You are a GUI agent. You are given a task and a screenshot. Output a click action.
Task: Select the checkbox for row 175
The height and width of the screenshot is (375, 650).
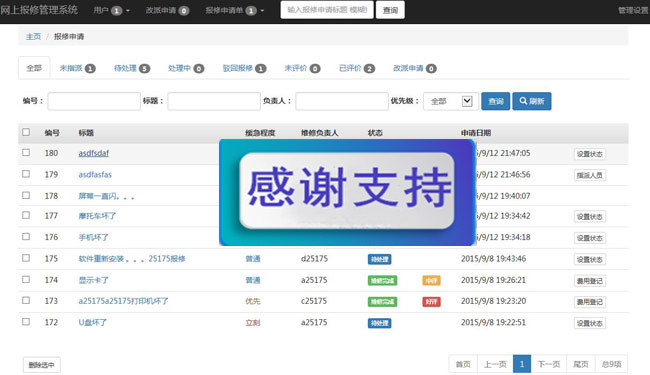point(26,258)
